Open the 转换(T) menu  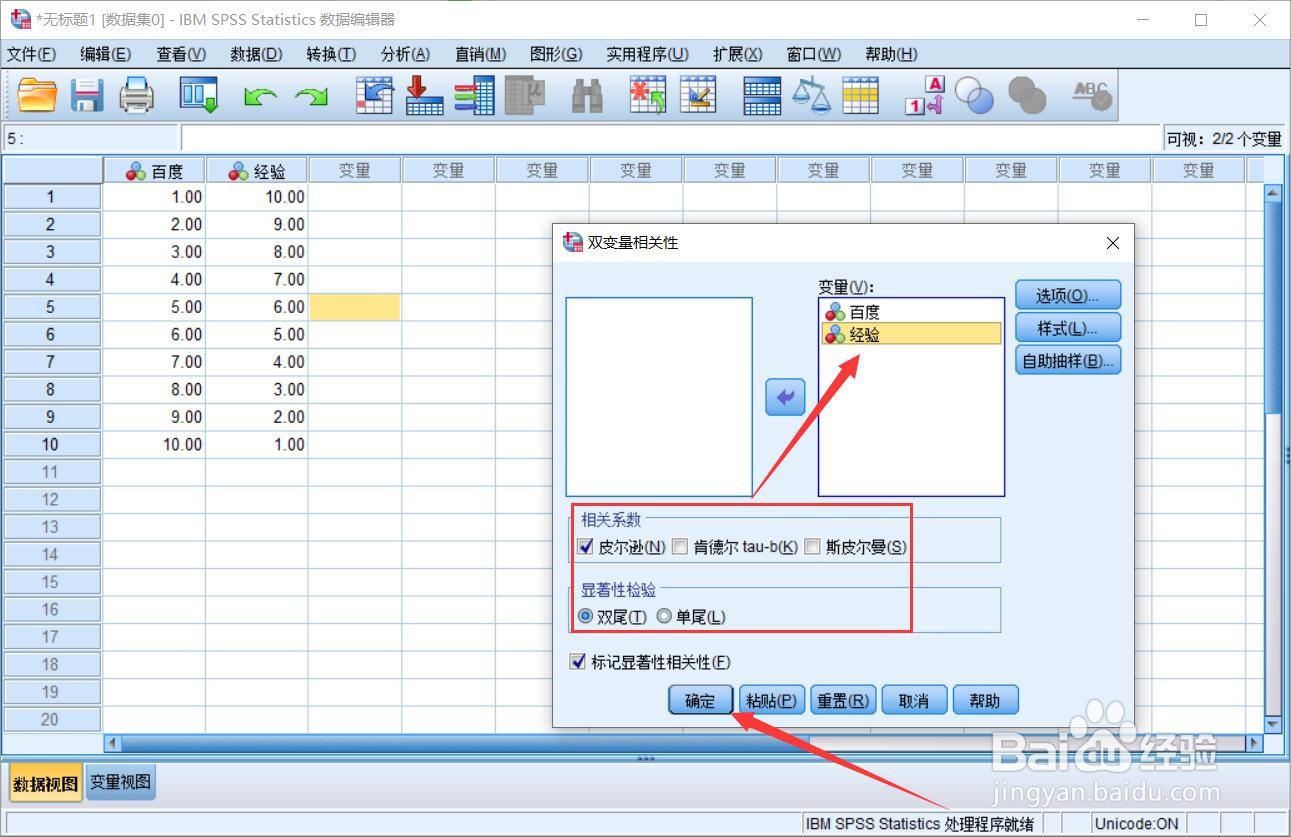point(331,54)
